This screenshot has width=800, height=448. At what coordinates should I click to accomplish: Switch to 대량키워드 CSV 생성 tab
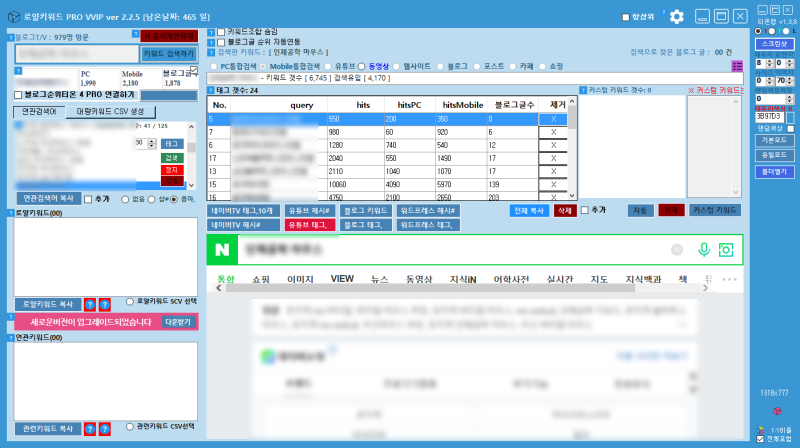tap(110, 111)
